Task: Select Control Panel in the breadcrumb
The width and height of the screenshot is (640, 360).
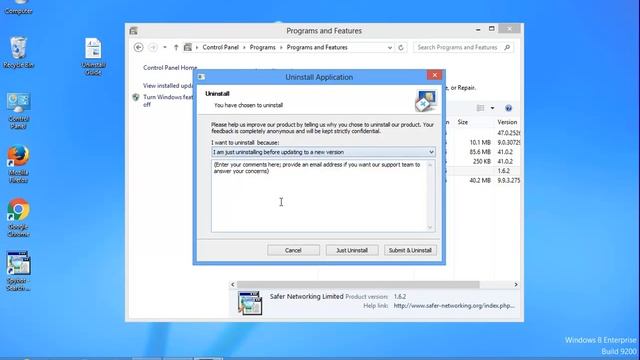Action: coord(220,47)
